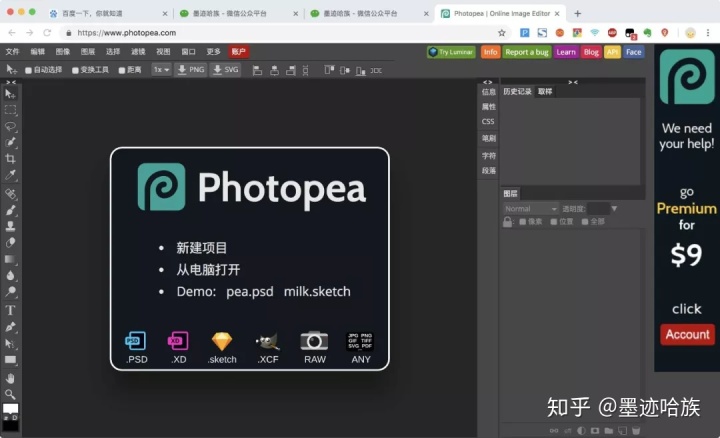Open the 滤镜 menu
The width and height of the screenshot is (720, 438).
pos(138,51)
